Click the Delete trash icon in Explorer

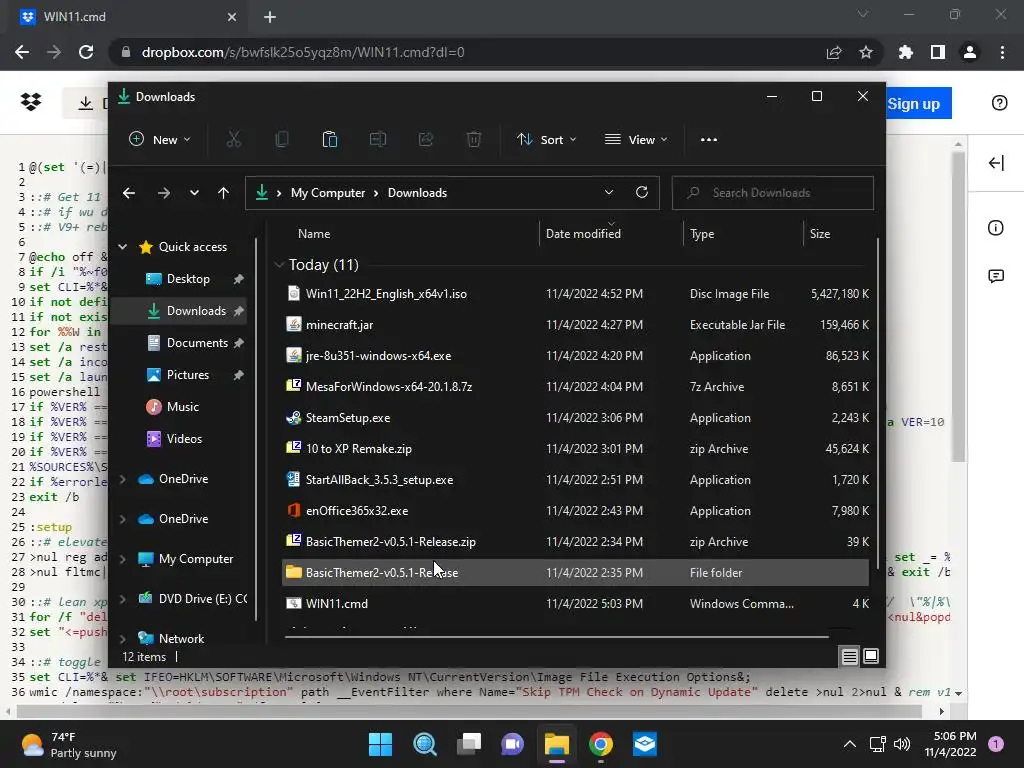coord(474,139)
